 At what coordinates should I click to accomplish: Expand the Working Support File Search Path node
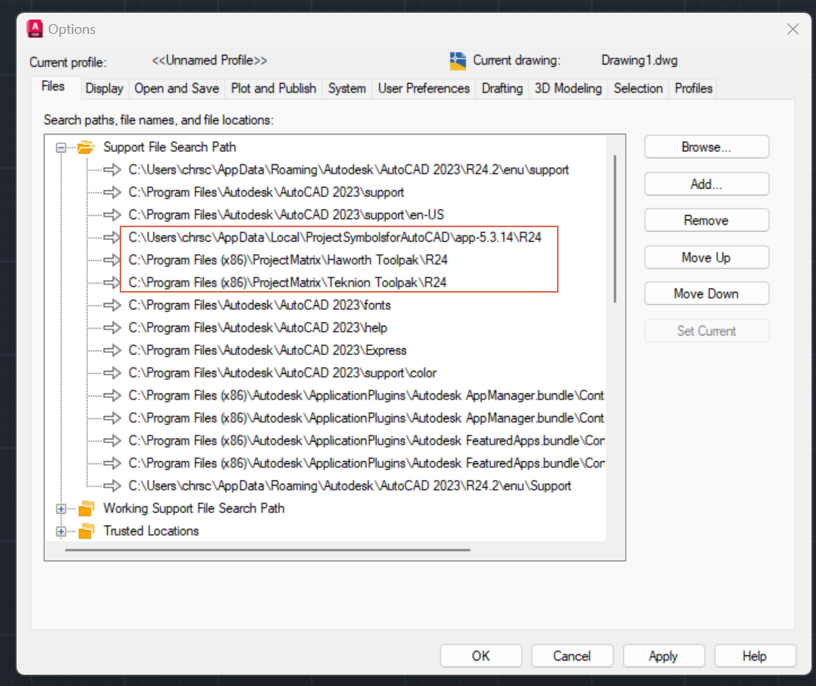point(61,509)
